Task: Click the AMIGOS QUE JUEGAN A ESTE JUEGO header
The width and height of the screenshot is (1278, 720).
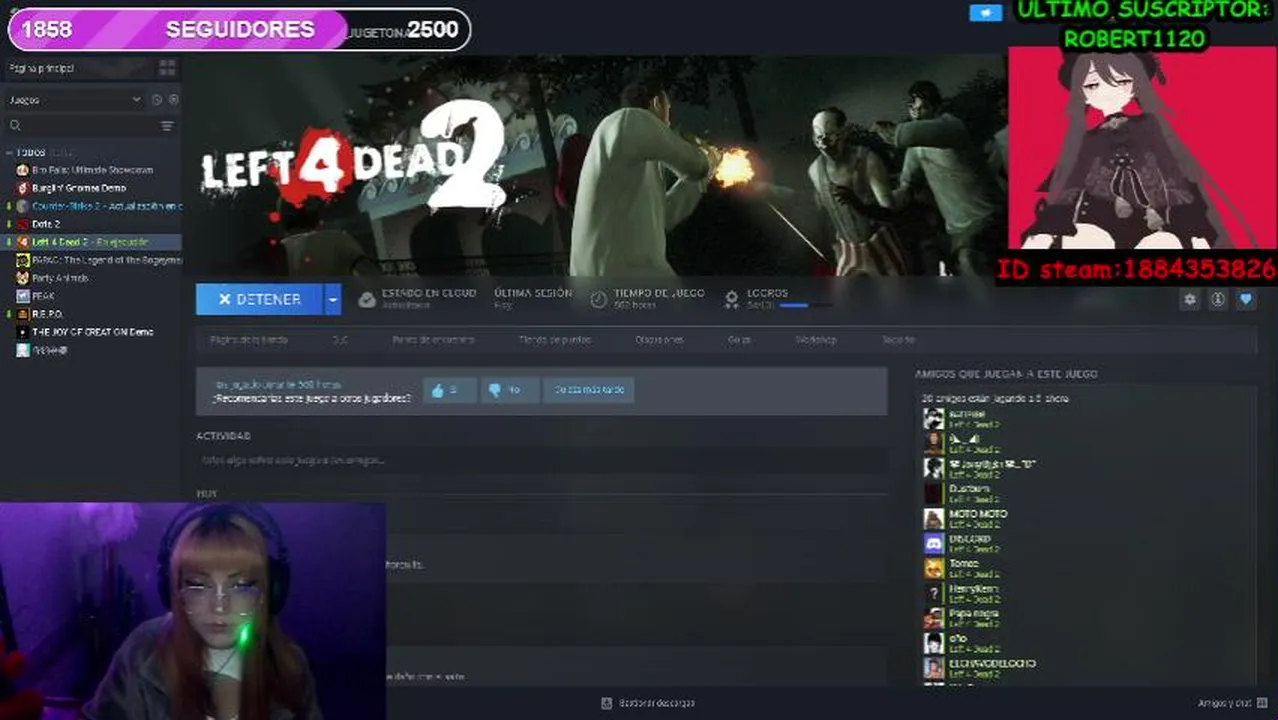Action: [1006, 374]
